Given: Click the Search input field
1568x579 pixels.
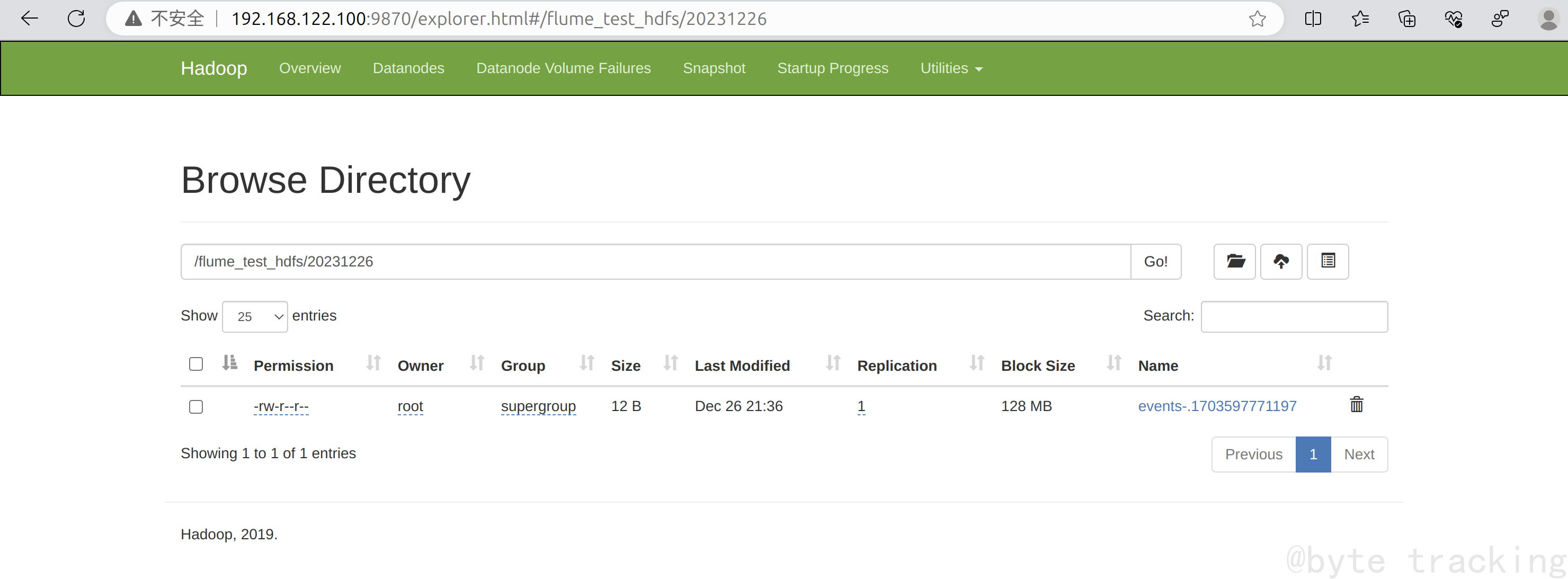Looking at the screenshot, I should tap(1294, 317).
